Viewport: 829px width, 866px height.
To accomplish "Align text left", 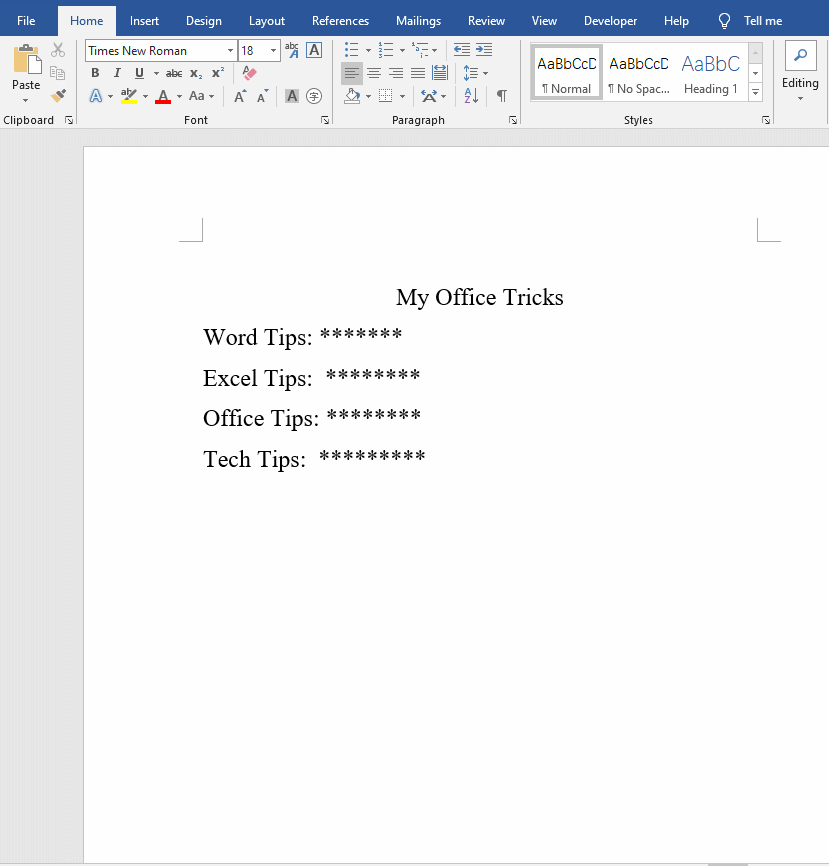I will [351, 73].
